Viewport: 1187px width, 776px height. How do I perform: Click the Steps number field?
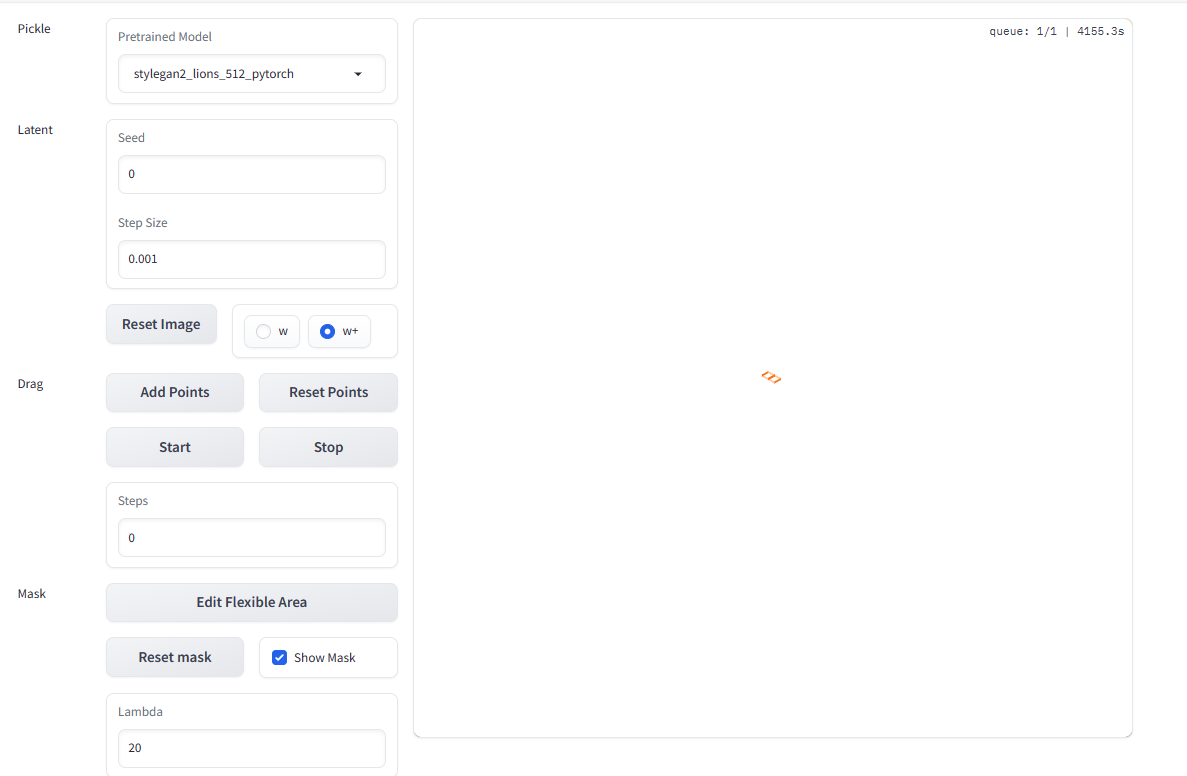tap(251, 537)
